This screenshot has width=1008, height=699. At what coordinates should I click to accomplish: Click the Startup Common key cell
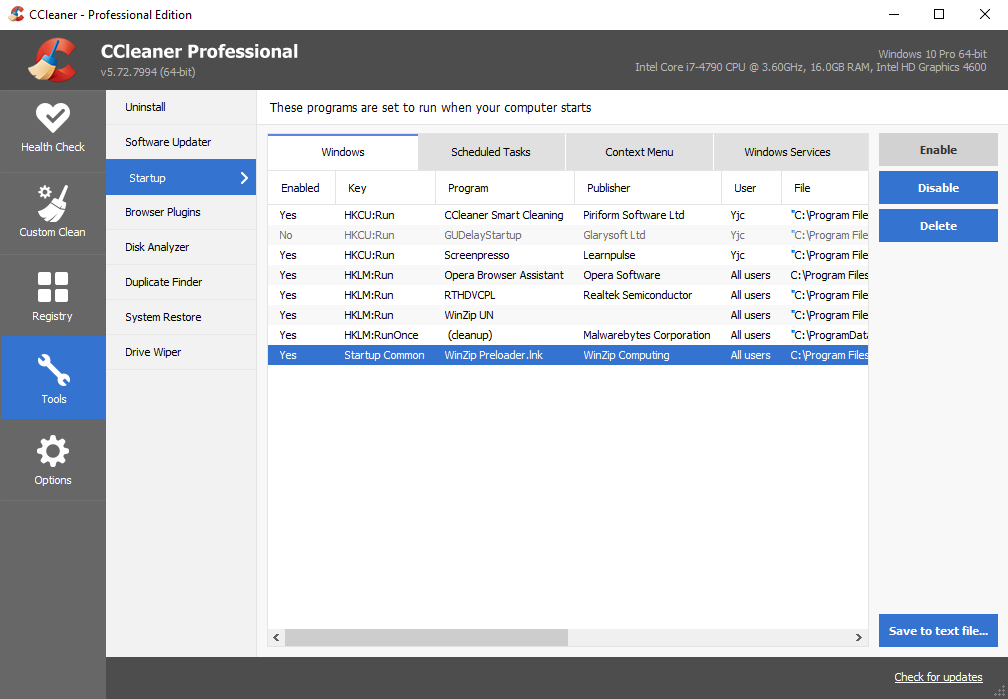click(384, 355)
